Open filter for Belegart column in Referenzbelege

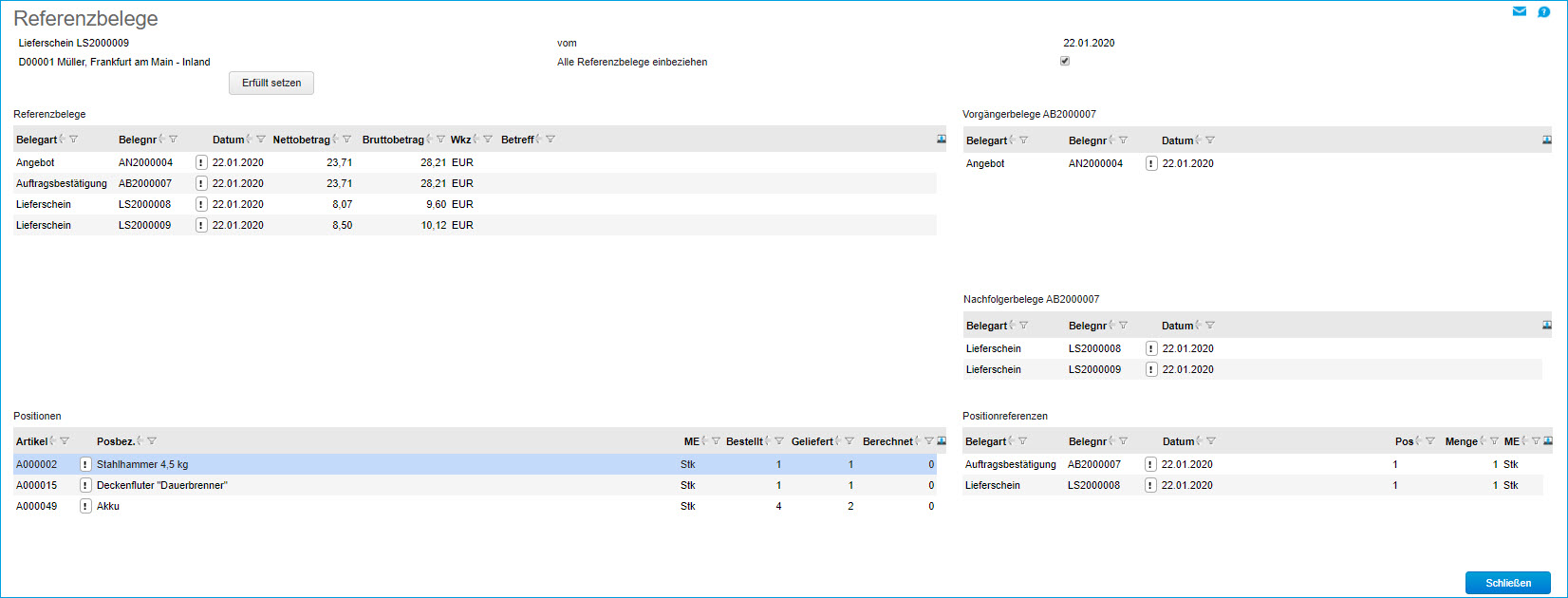click(x=74, y=140)
